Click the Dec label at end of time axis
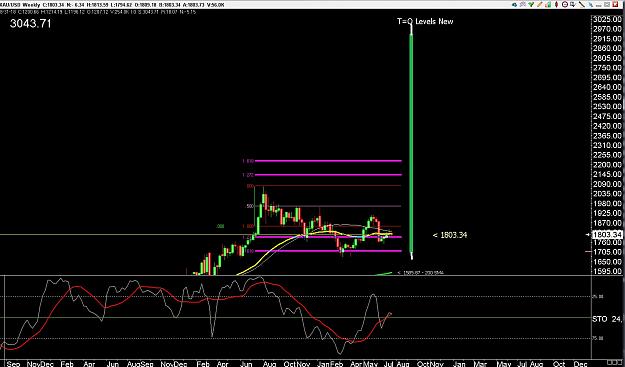Viewport: 625px width, 367px height. coord(580,364)
